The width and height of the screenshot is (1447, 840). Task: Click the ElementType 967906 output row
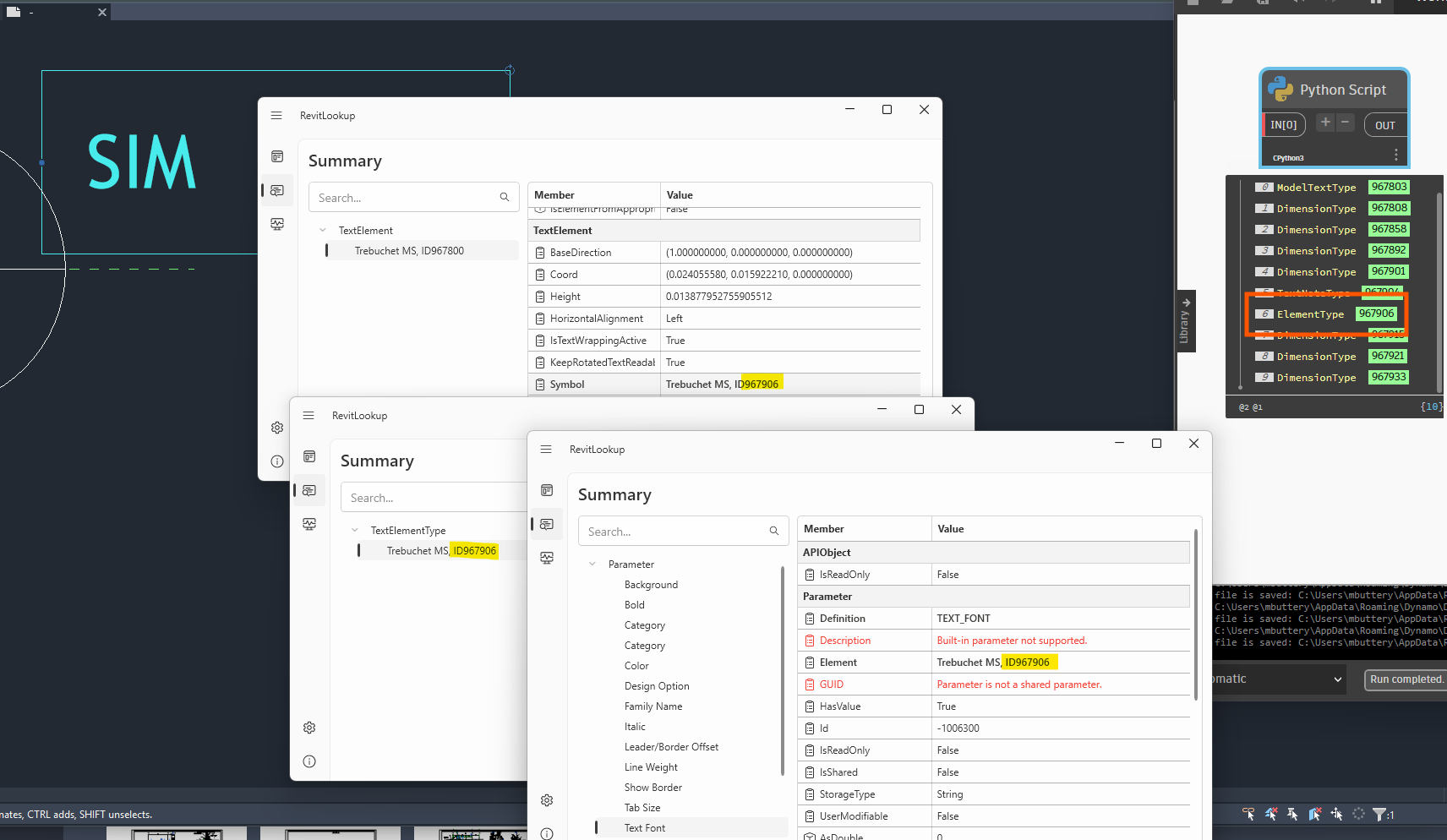point(1326,314)
